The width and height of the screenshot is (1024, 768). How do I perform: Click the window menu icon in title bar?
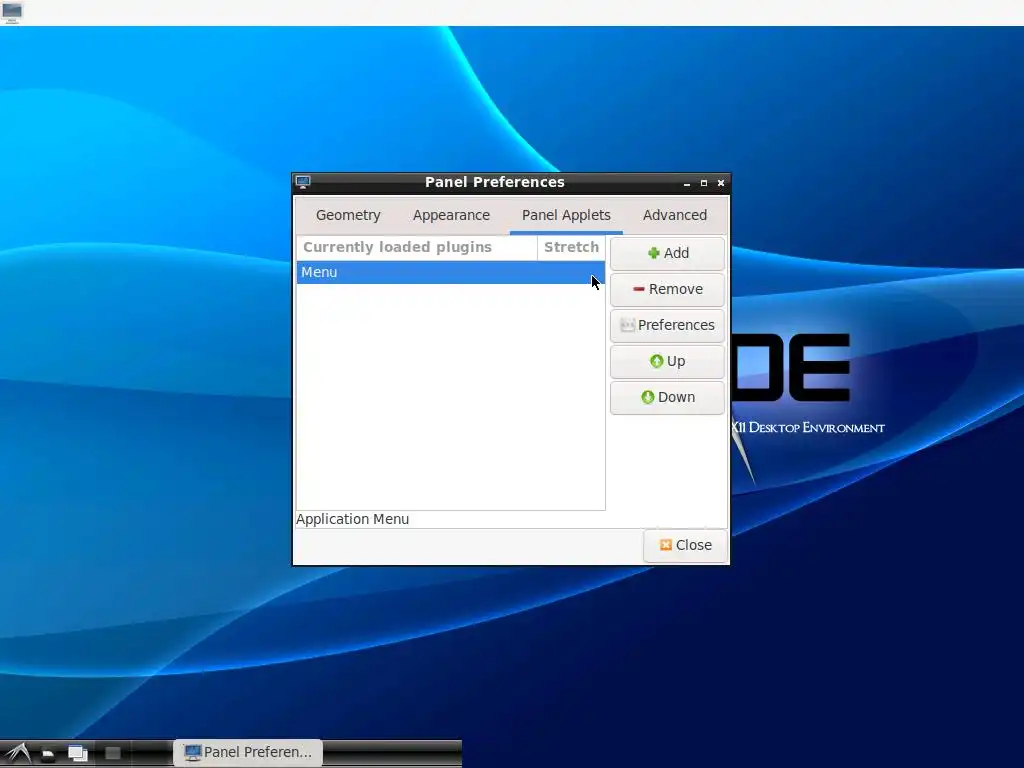point(302,182)
